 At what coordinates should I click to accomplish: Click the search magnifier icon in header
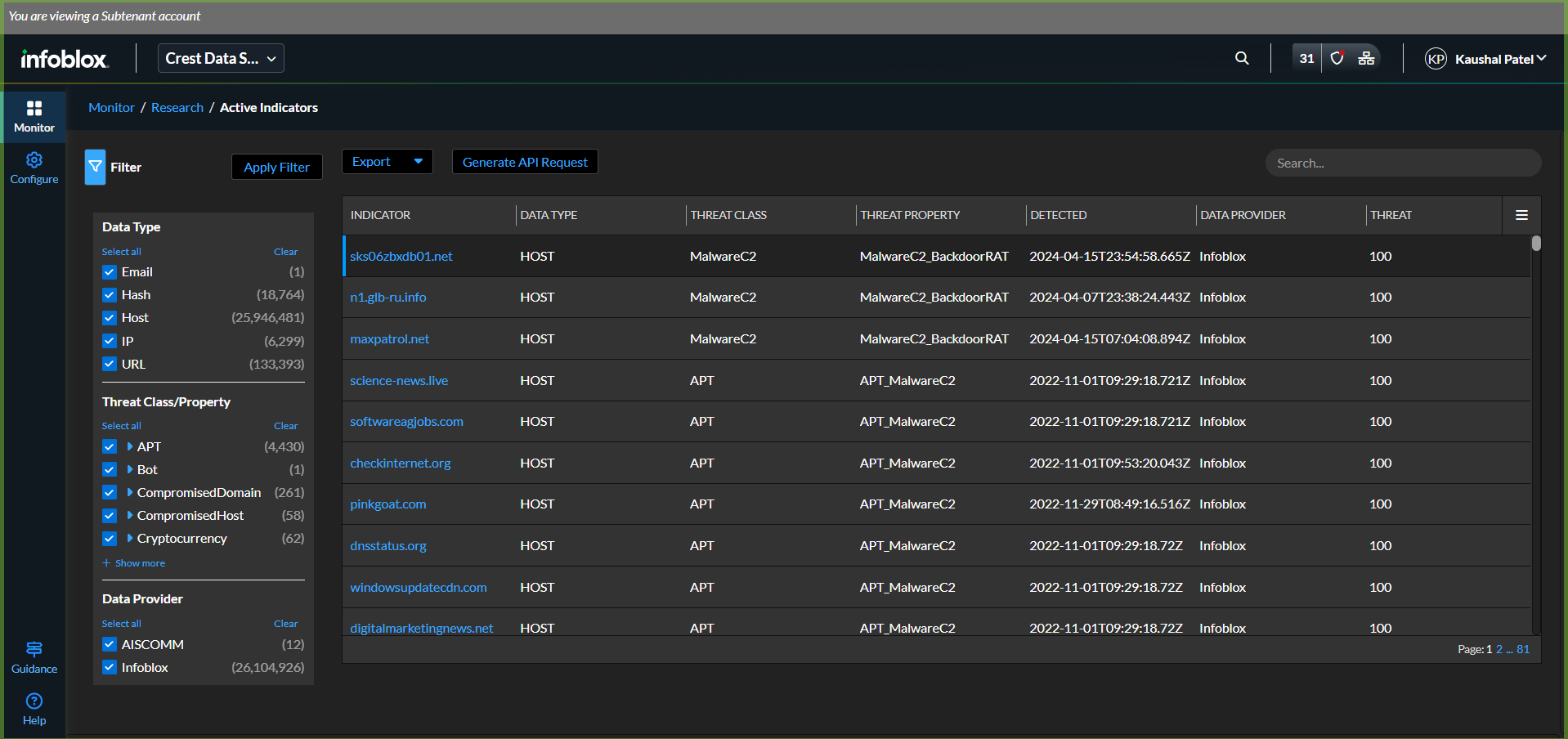point(1242,58)
